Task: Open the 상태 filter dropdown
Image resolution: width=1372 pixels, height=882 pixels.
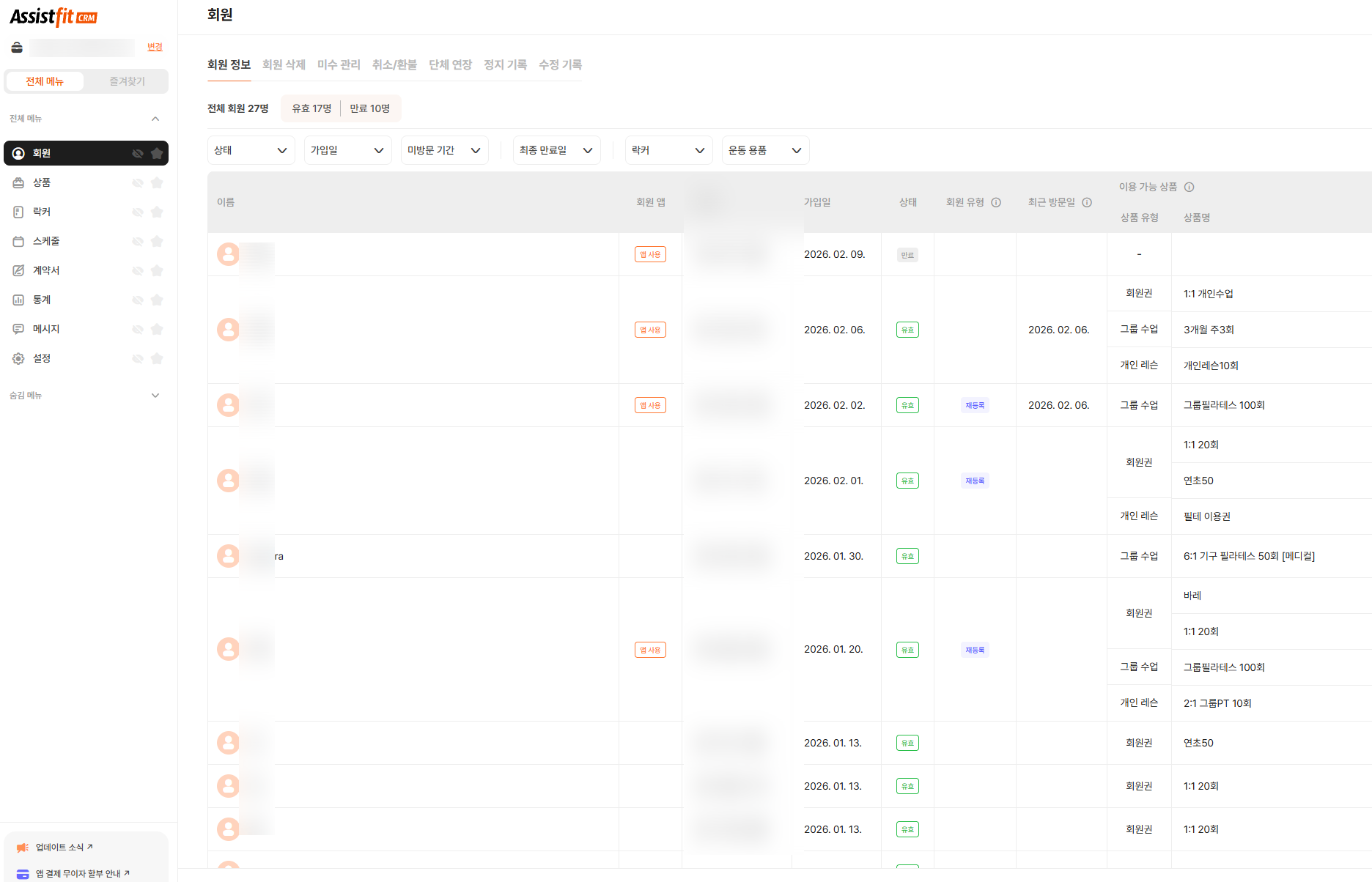Action: [251, 150]
